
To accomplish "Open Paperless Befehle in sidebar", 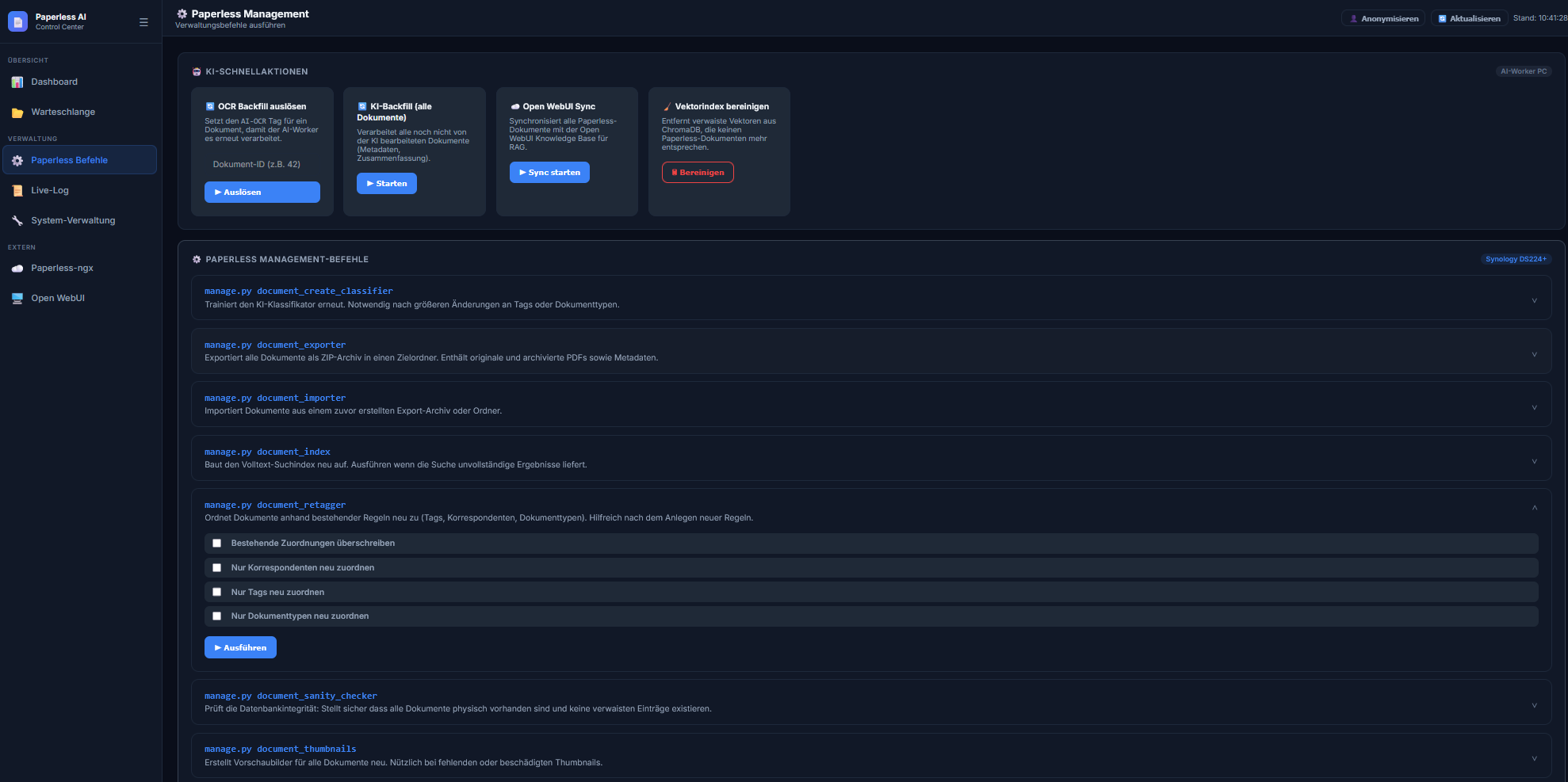I will [x=69, y=160].
